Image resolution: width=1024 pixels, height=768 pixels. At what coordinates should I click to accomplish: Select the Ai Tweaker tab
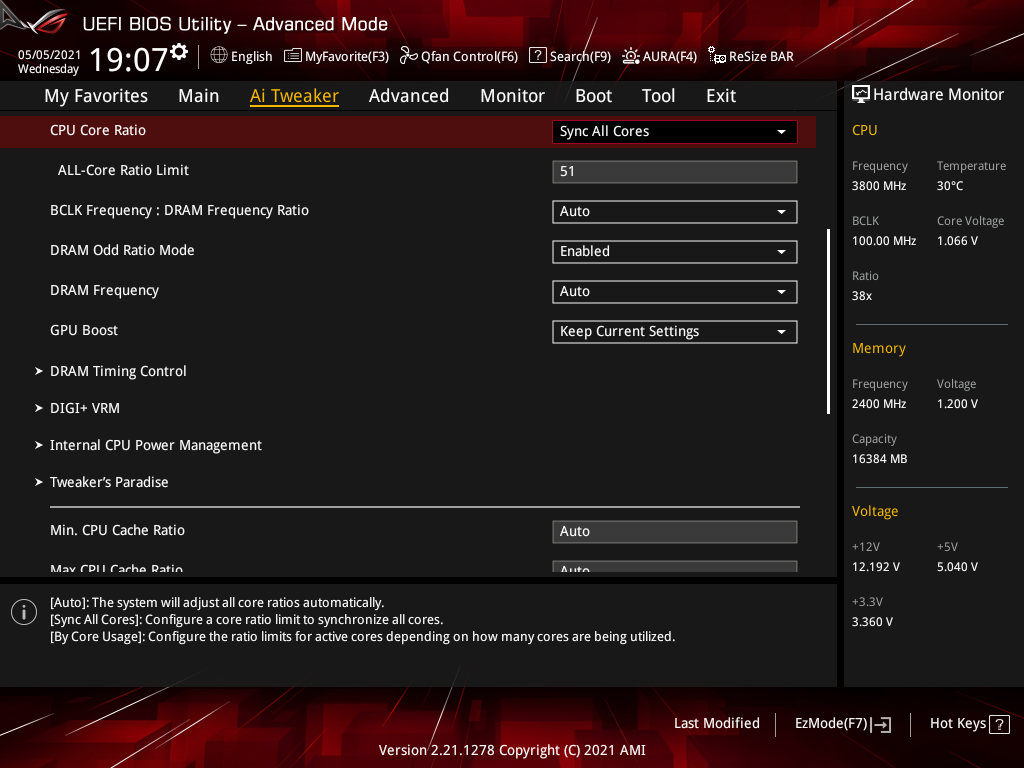pos(294,96)
